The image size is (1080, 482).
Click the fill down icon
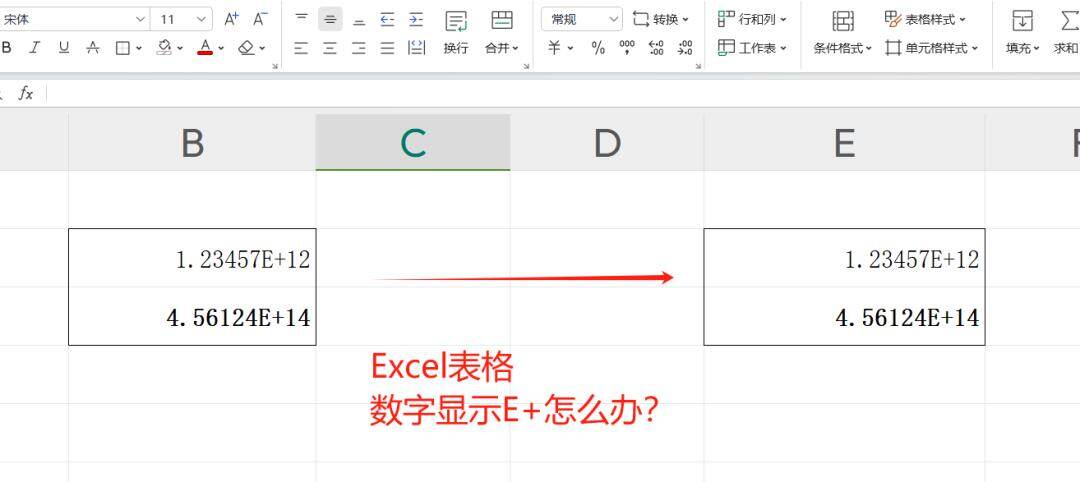pos(1022,21)
